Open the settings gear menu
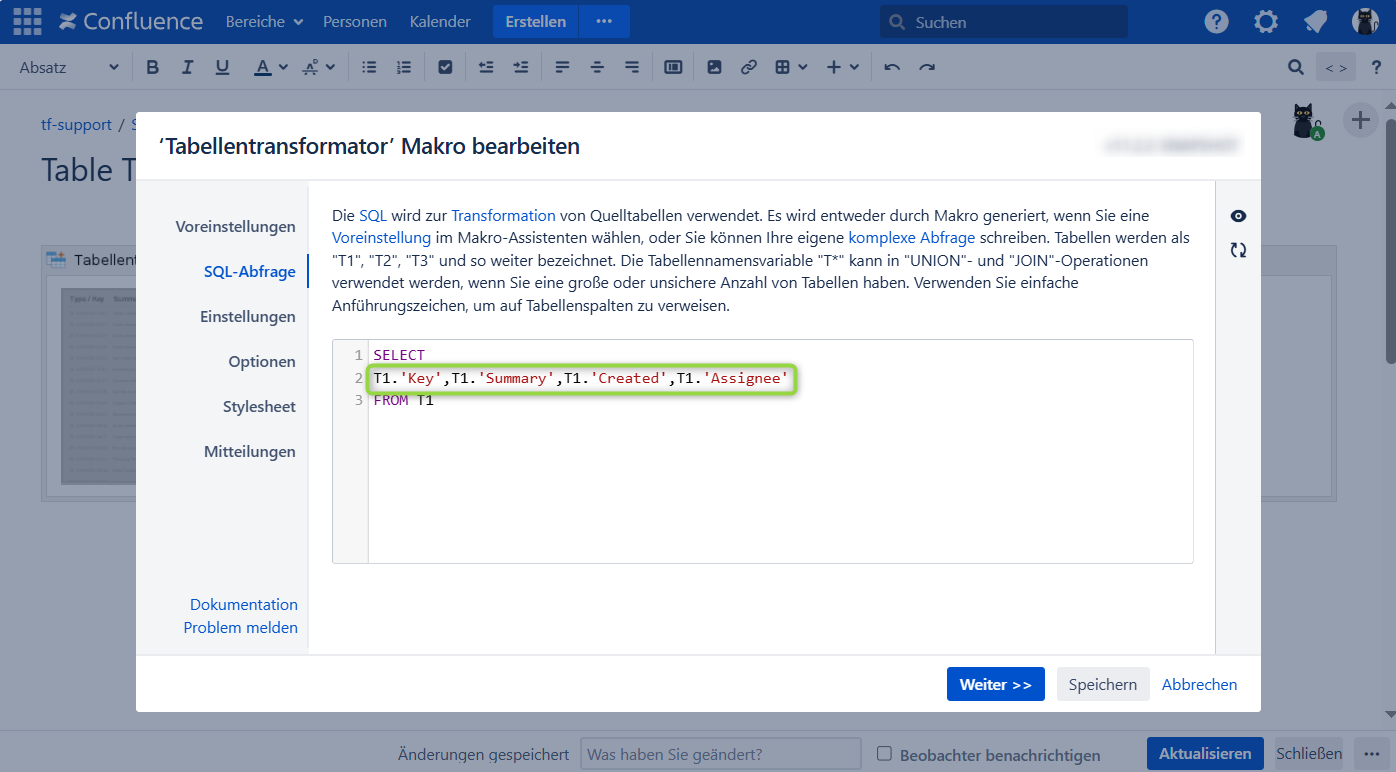Image resolution: width=1396 pixels, height=772 pixels. (x=1266, y=21)
